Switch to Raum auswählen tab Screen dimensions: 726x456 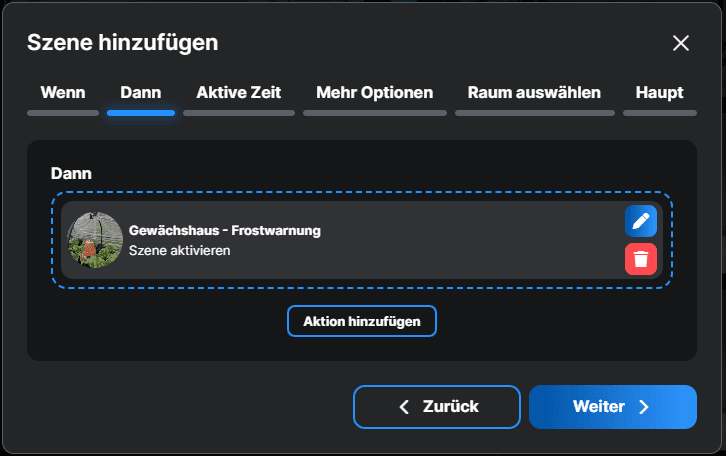point(534,93)
